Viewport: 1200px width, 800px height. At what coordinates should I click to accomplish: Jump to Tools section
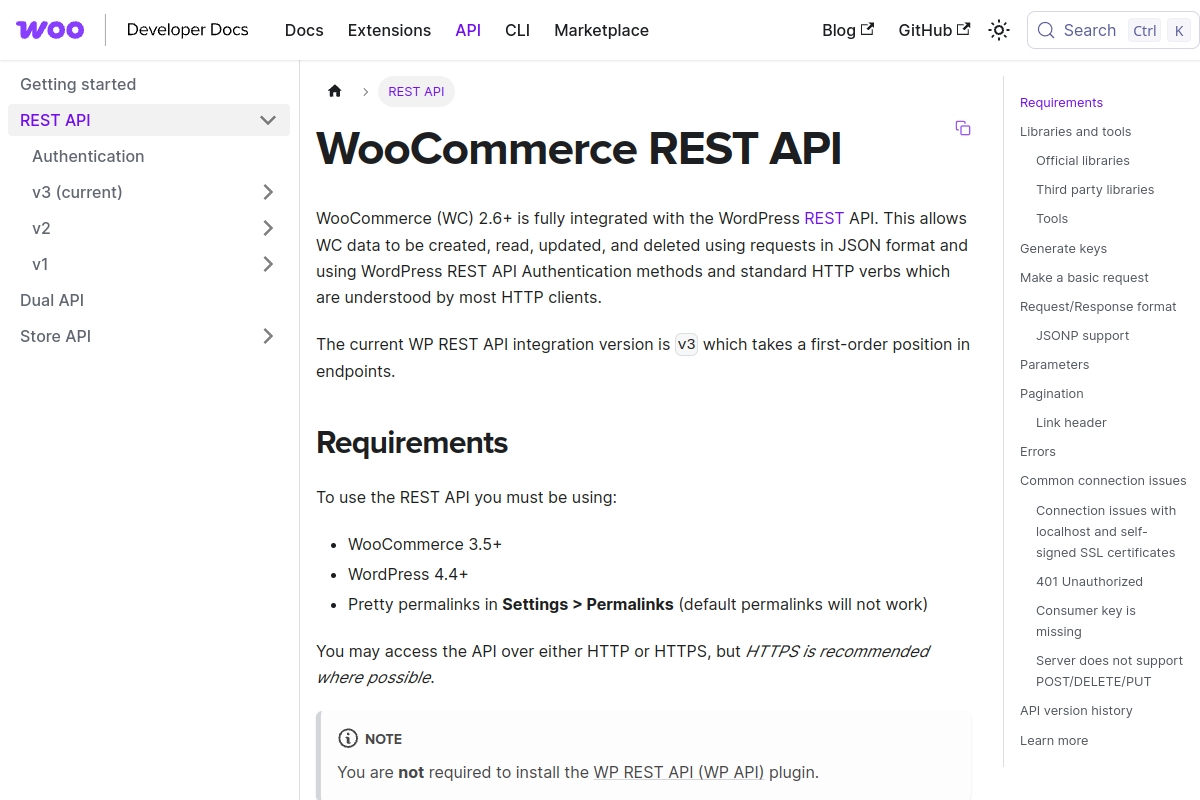point(1052,218)
